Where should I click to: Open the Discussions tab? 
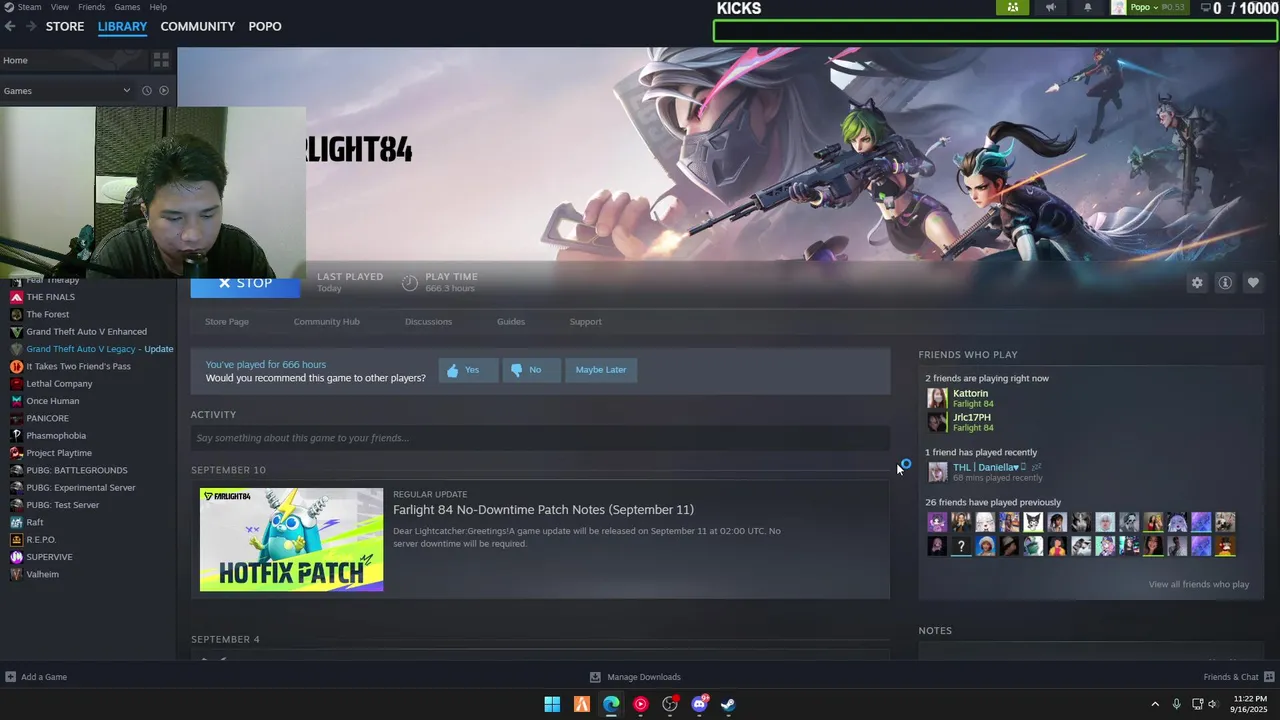(428, 322)
